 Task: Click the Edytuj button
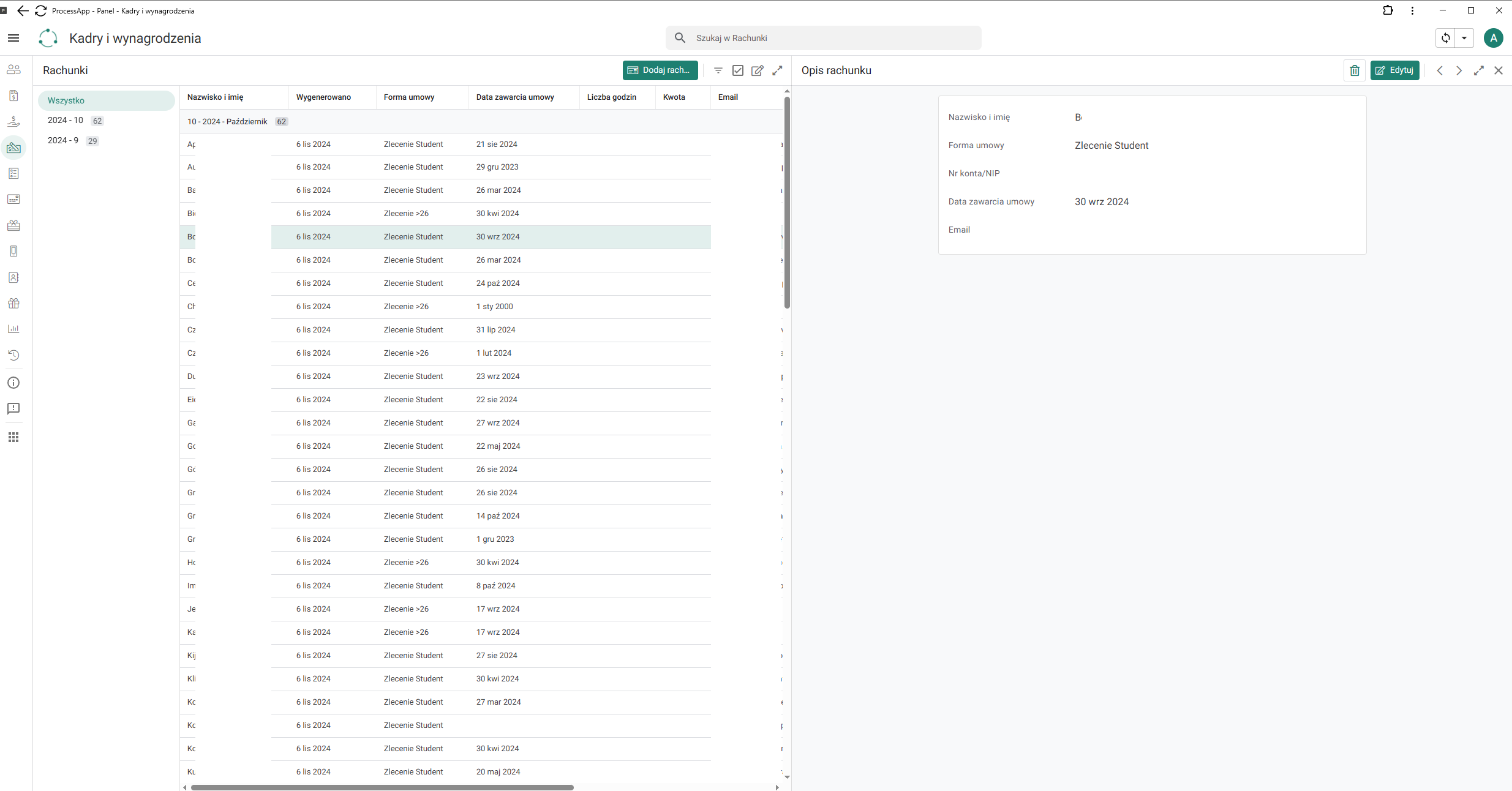point(1395,70)
